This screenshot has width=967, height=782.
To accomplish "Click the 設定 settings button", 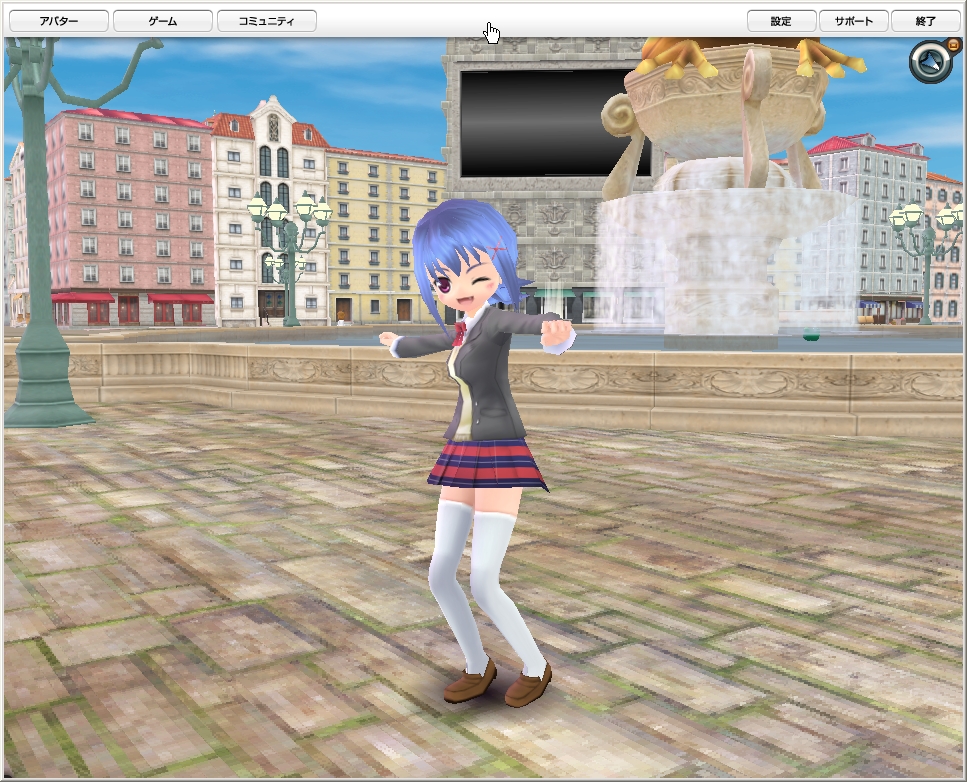I will click(781, 21).
